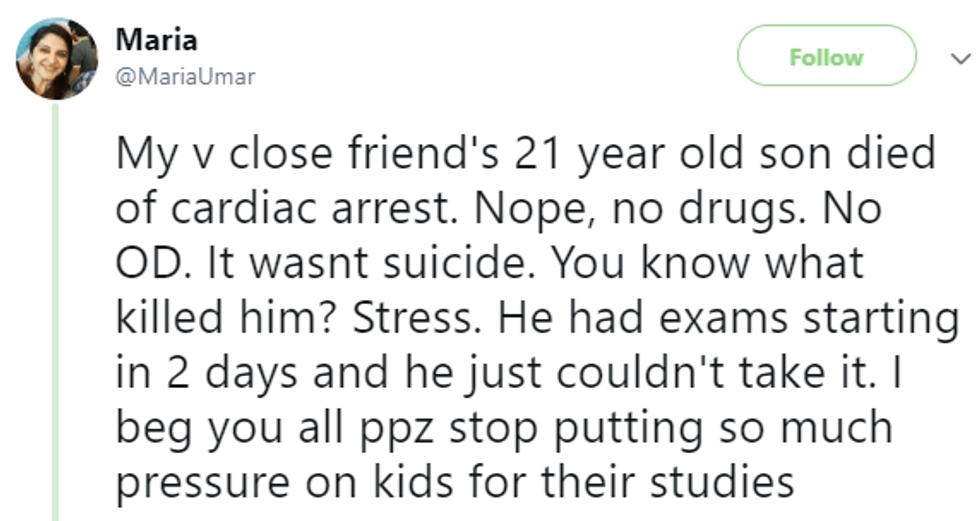Image resolution: width=980 pixels, height=521 pixels.
Task: Click the words "couldn't take it"
Action: coord(721,373)
